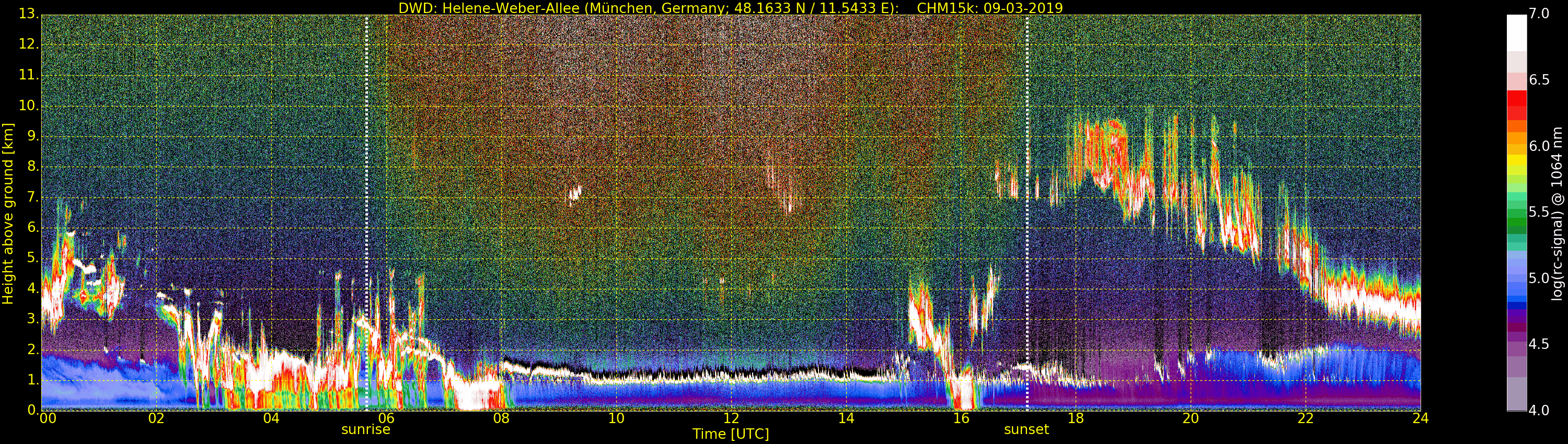Image resolution: width=1568 pixels, height=444 pixels.
Task: Click the 12 hour time axis tick
Action: click(x=731, y=418)
